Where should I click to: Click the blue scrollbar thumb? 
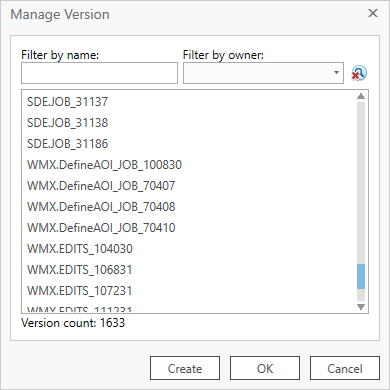pos(361,276)
